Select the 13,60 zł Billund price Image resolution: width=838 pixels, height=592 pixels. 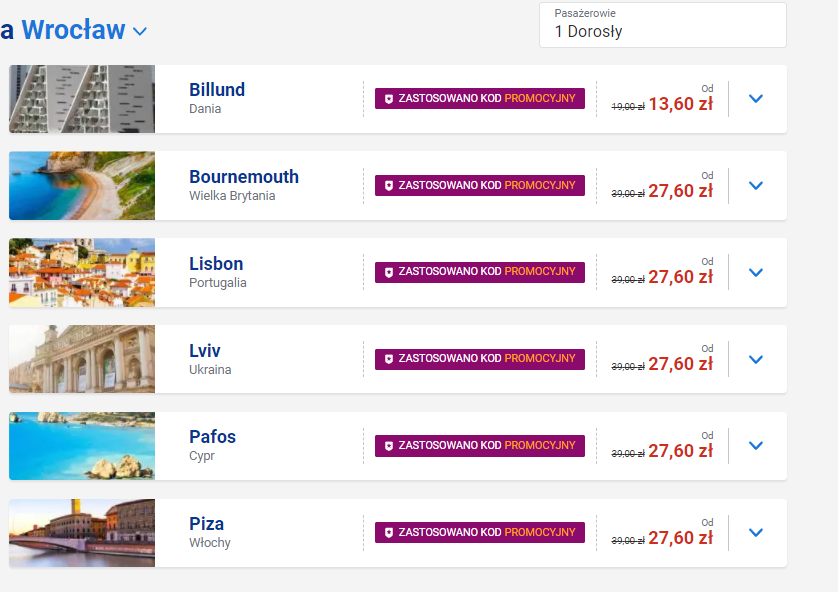click(680, 104)
